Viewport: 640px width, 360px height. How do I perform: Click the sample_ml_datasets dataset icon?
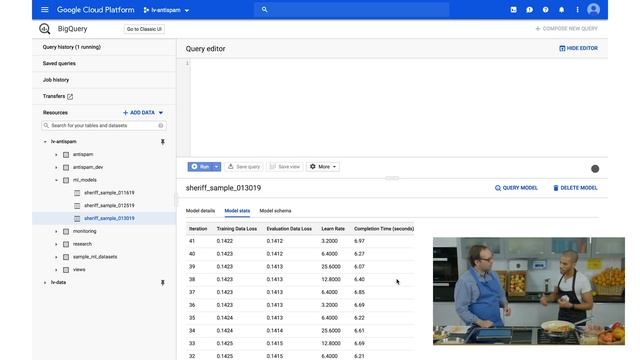pos(66,257)
